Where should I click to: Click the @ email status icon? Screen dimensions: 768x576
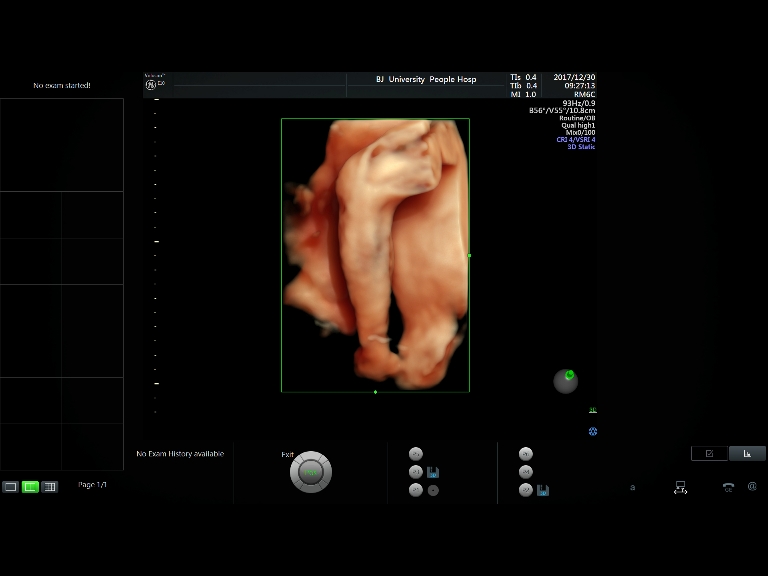point(751,487)
